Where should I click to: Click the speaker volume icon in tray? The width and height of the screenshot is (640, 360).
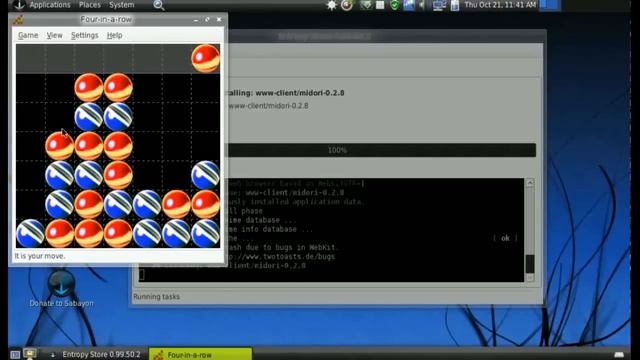click(x=422, y=5)
